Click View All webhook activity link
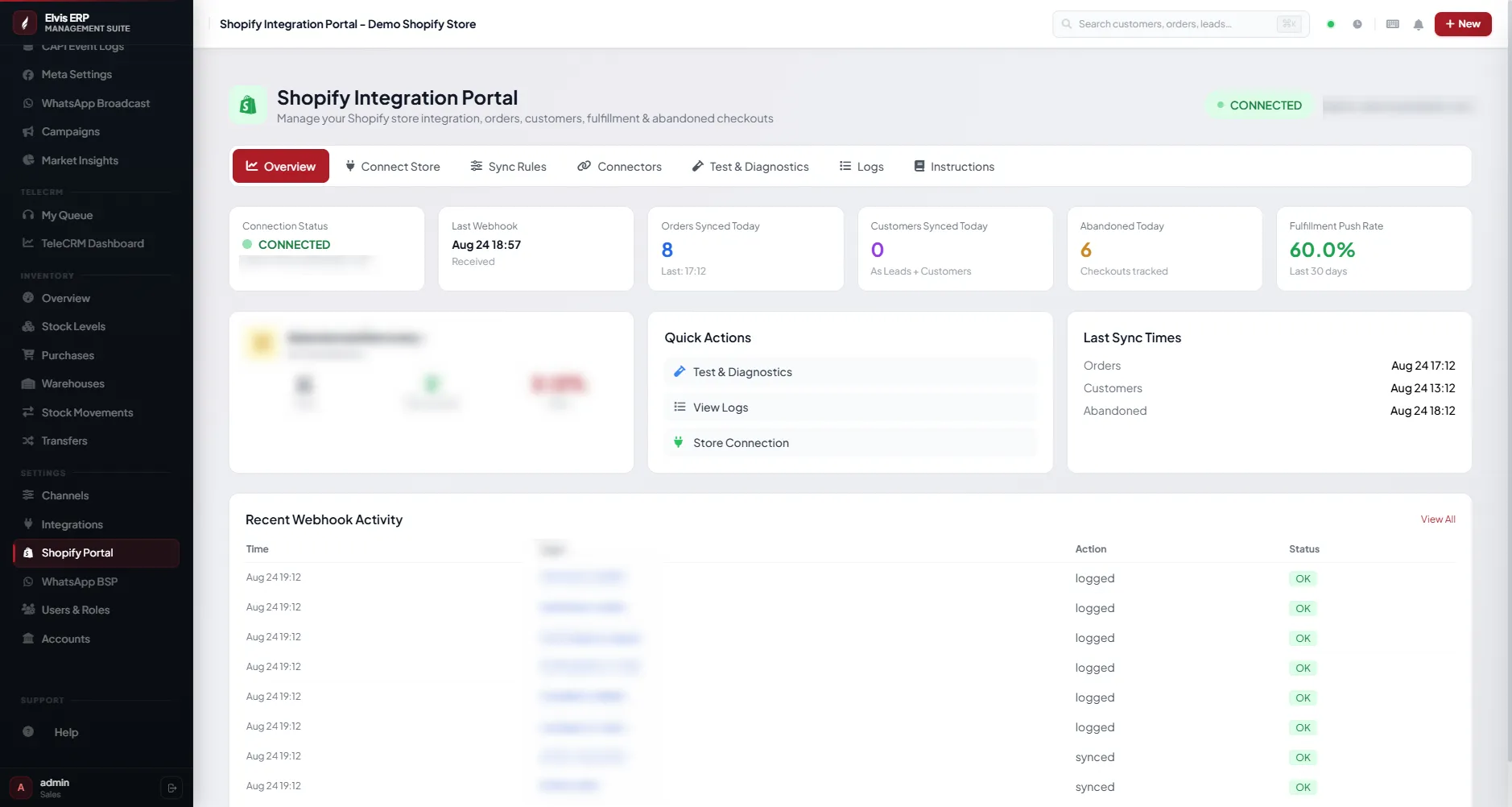Screen dimensions: 1512x807 point(1438,519)
